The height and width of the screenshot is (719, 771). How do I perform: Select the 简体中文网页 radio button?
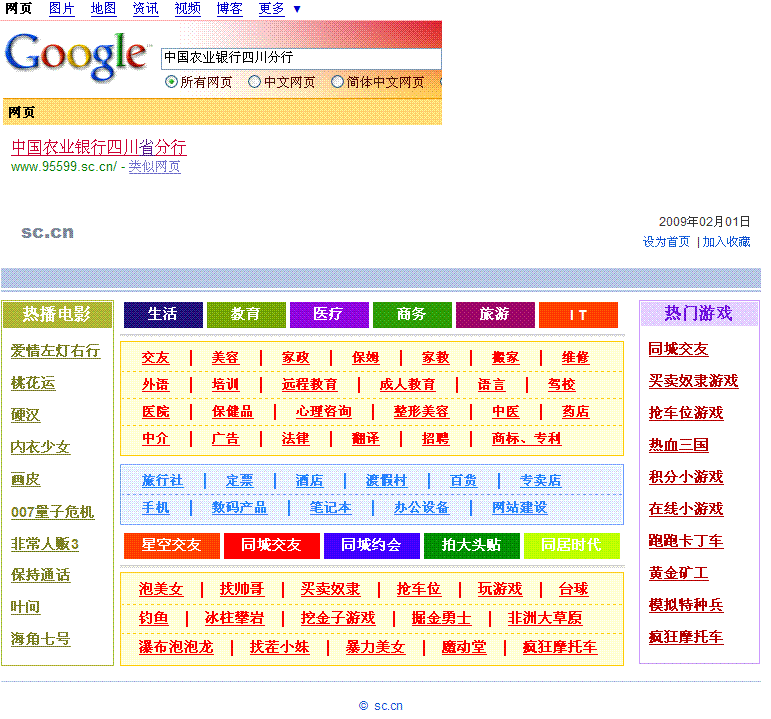[337, 82]
